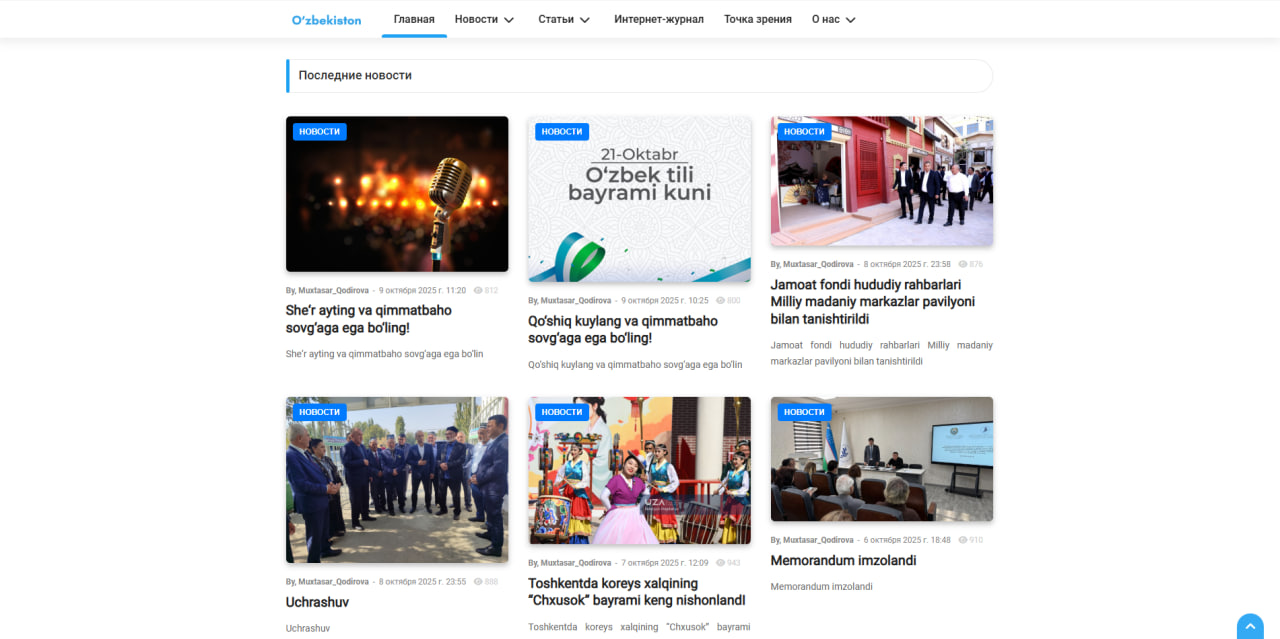Select the Главная tab
Screen dimensions: 1280x639
point(414,19)
